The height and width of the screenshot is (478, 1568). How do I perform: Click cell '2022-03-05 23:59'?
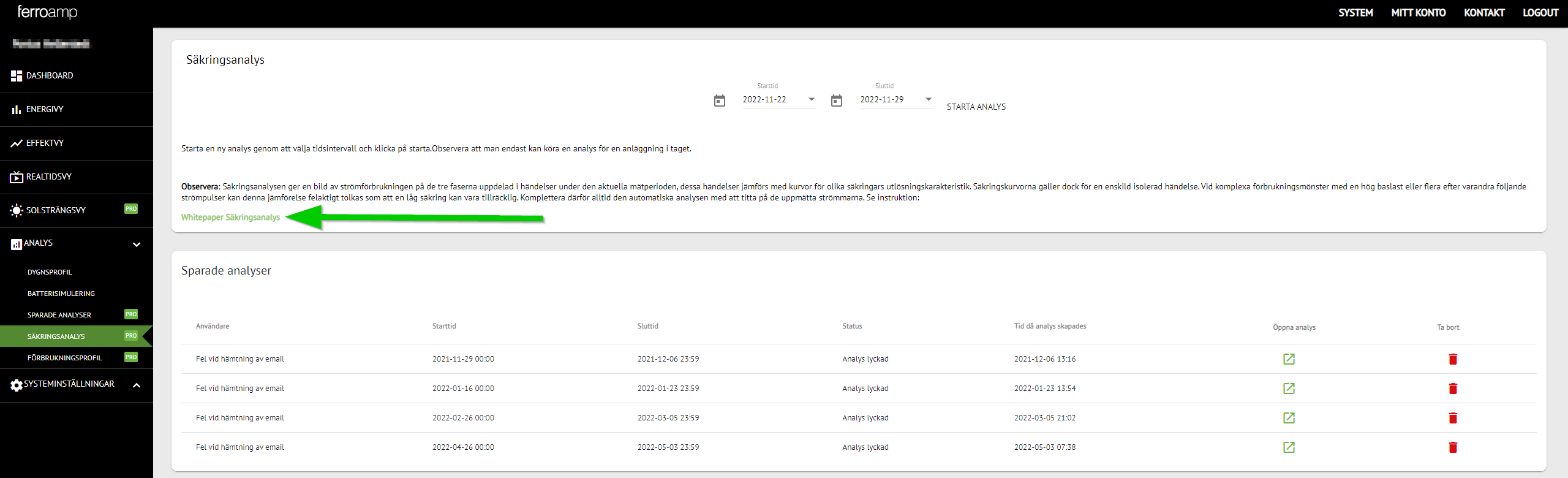[668, 418]
